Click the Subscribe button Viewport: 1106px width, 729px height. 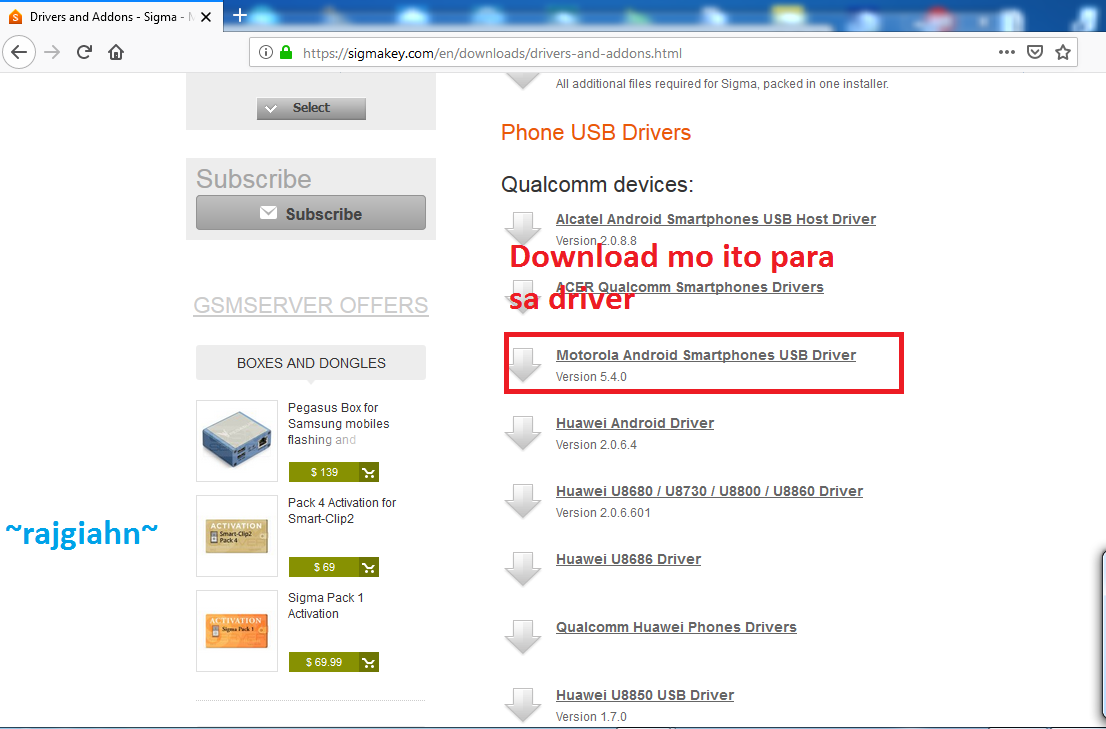pyautogui.click(x=311, y=213)
